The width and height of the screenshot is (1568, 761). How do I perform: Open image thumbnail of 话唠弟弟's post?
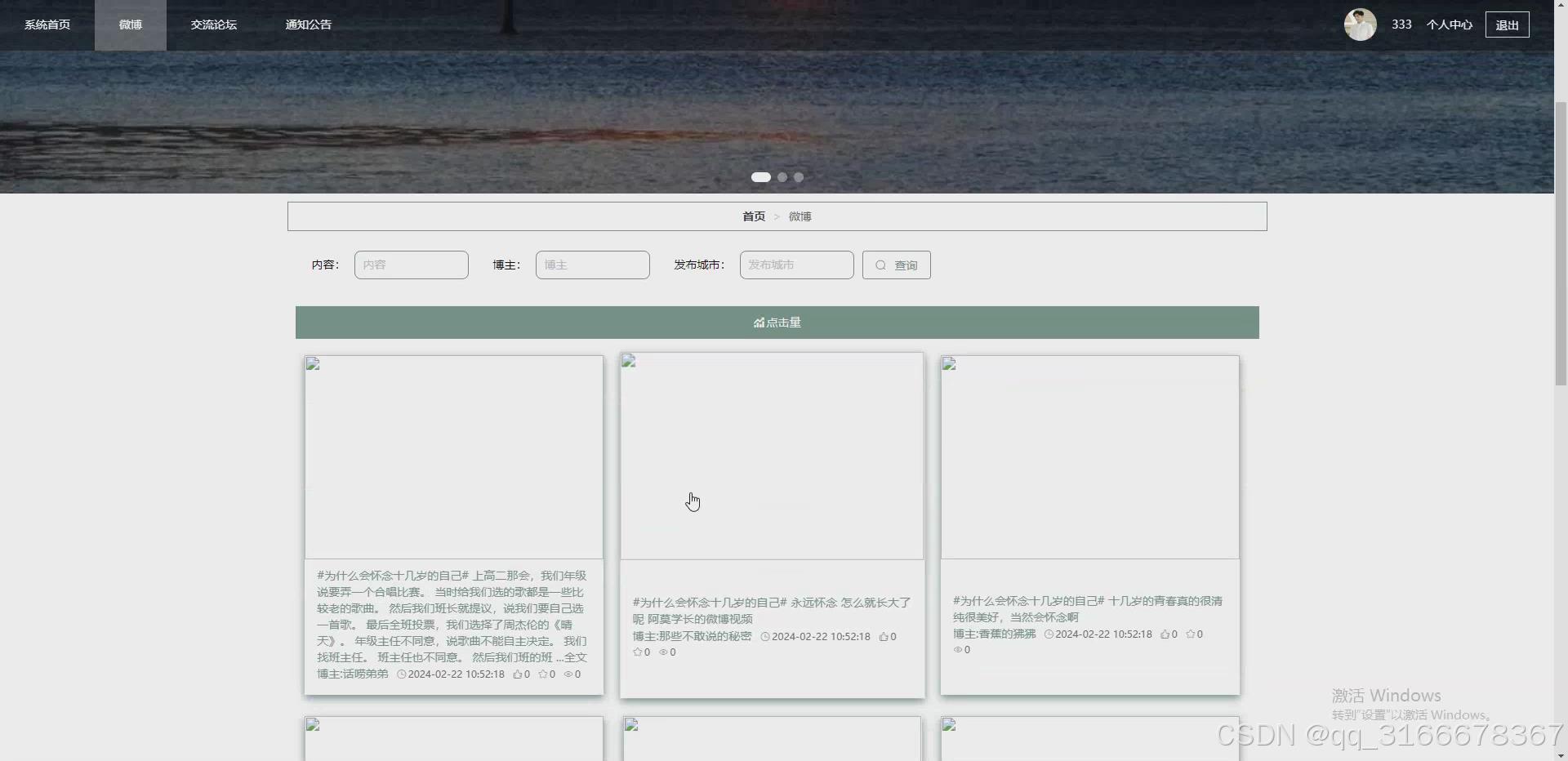[x=454, y=457]
